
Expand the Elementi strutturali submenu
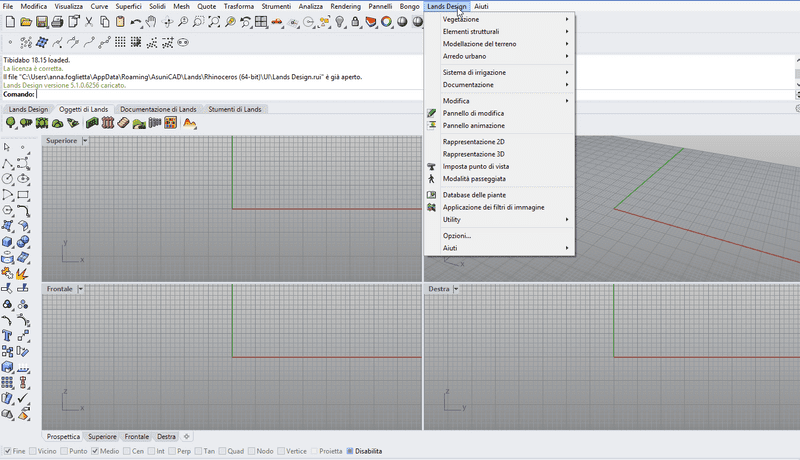click(x=499, y=32)
